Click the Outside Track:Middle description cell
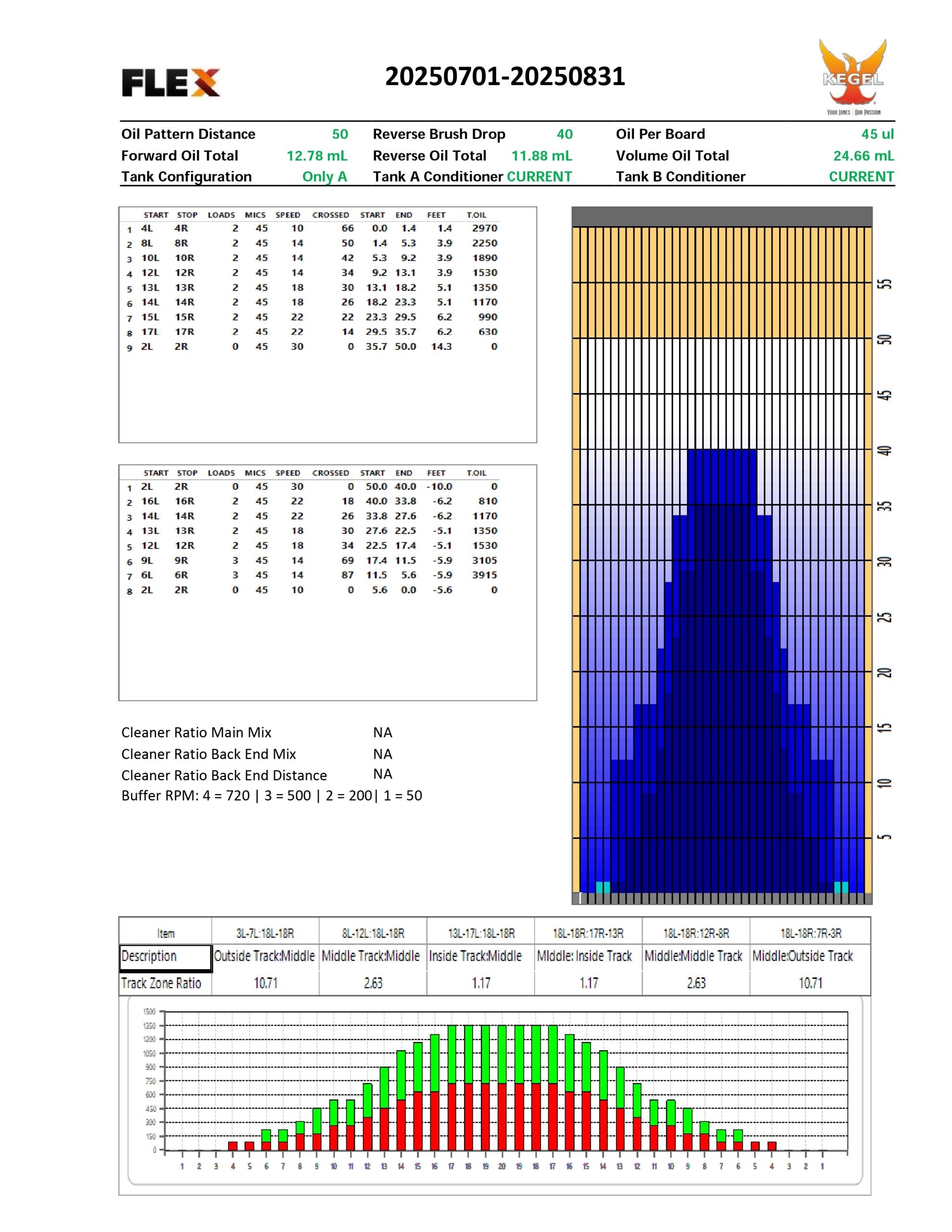952x1232 pixels. pos(264,956)
